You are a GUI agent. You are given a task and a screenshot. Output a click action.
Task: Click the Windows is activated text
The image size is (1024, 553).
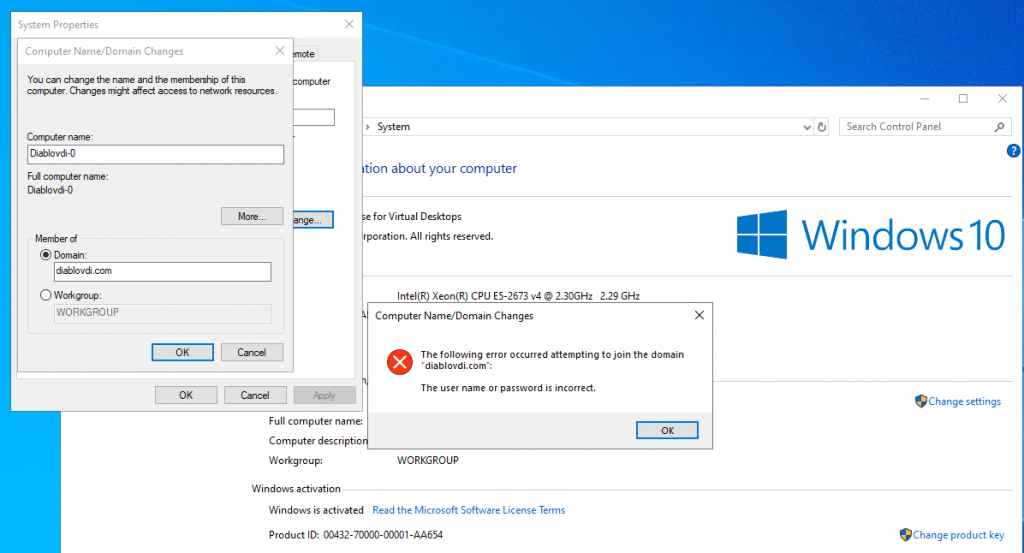pos(316,510)
